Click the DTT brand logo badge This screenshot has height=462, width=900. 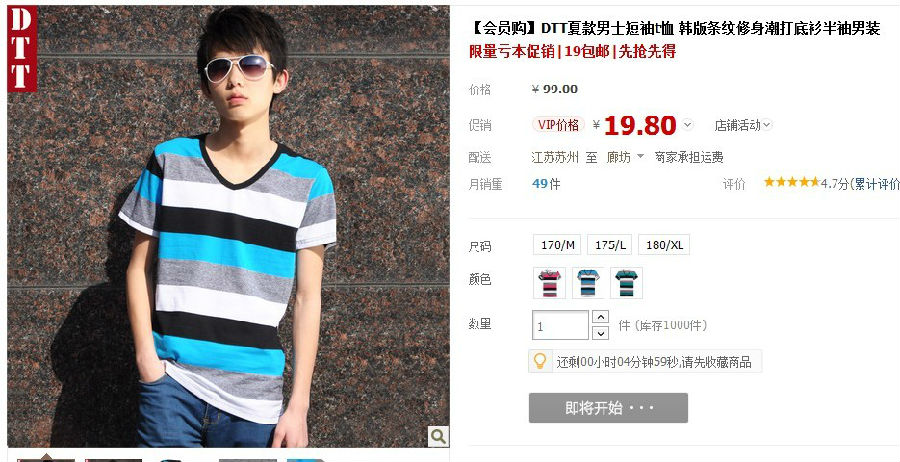click(22, 49)
